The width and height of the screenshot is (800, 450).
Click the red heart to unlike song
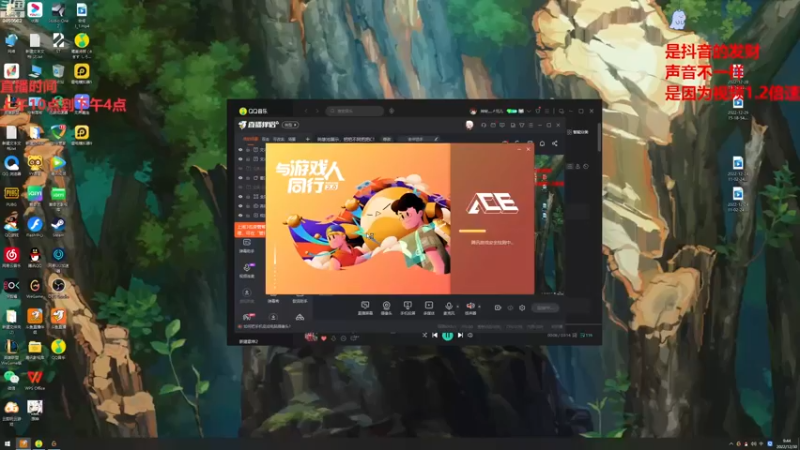click(x=323, y=338)
